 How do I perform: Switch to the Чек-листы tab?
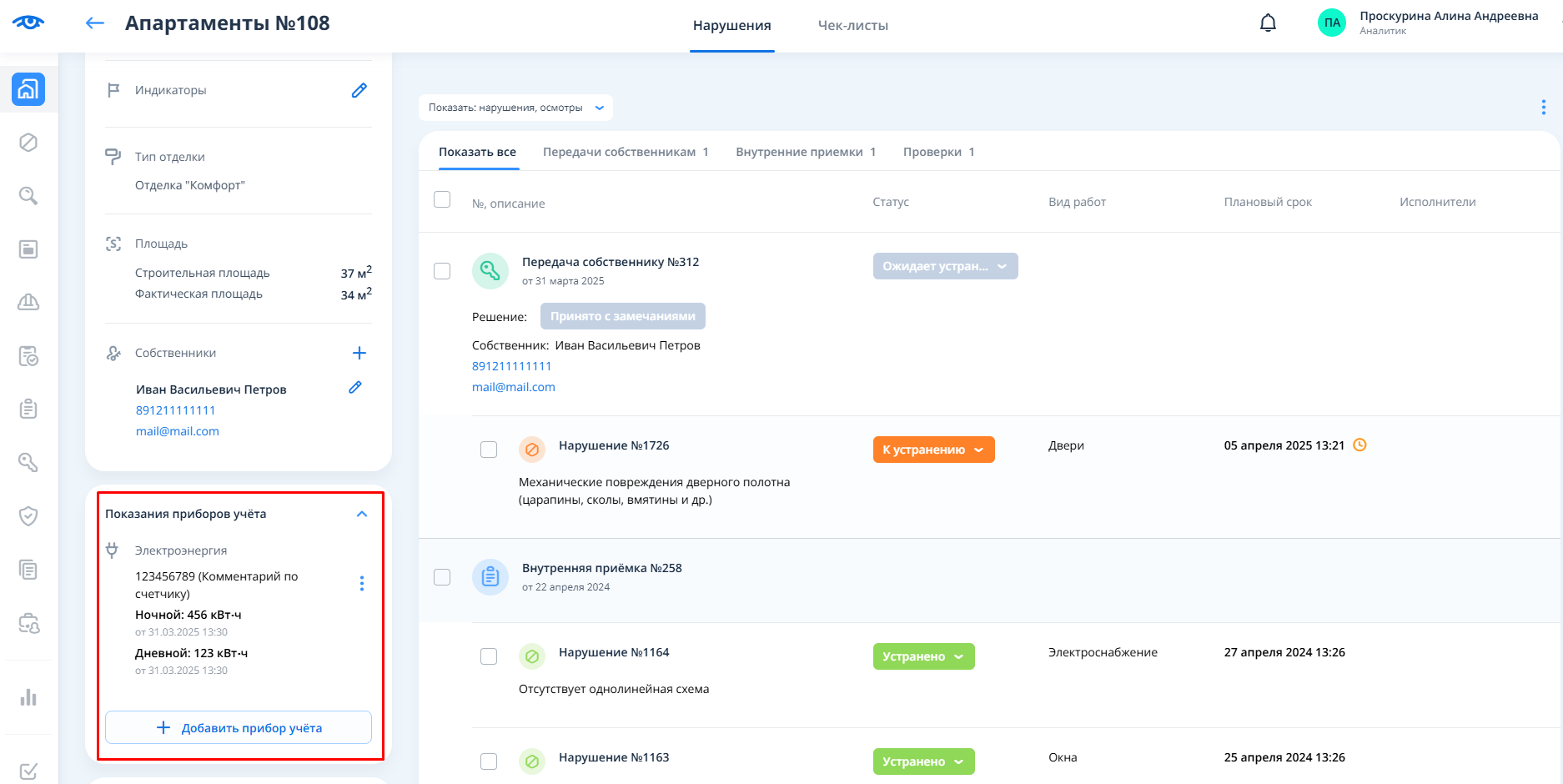click(852, 26)
